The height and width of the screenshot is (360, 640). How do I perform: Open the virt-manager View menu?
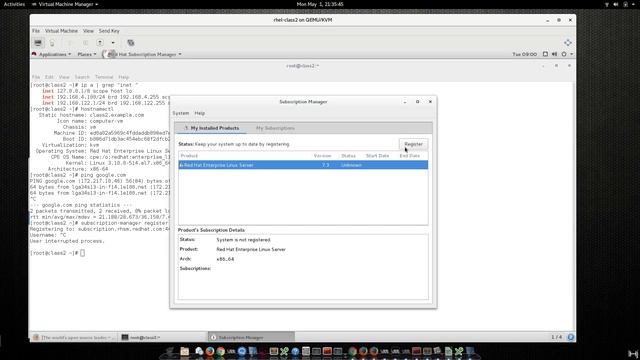[x=88, y=31]
